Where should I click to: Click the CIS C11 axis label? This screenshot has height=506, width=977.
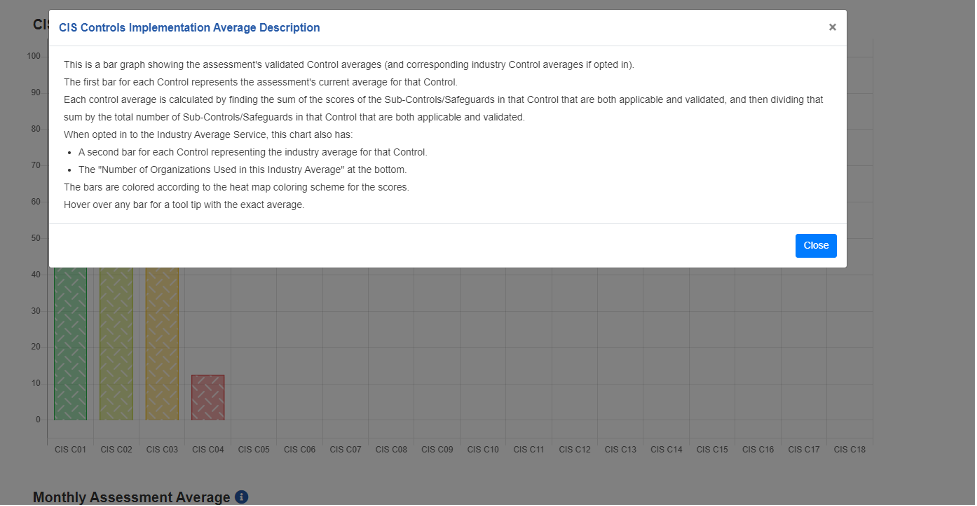click(529, 450)
